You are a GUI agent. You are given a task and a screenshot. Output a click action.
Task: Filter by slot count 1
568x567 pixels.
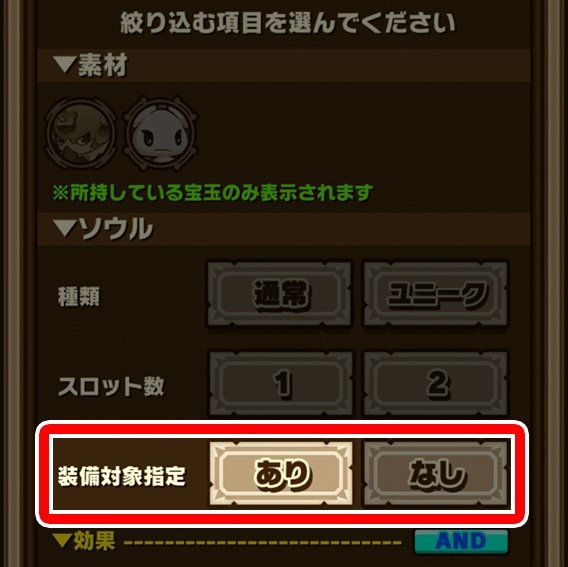280,383
